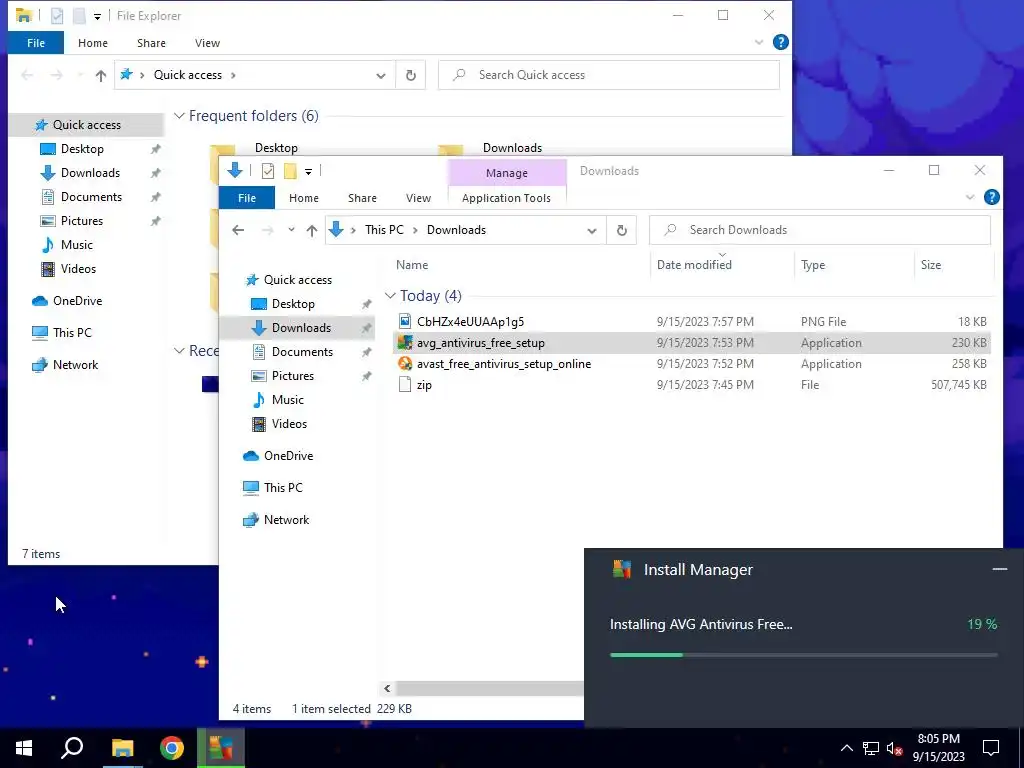Open Music in Downloads window sidebar
The width and height of the screenshot is (1024, 768).
click(x=287, y=400)
